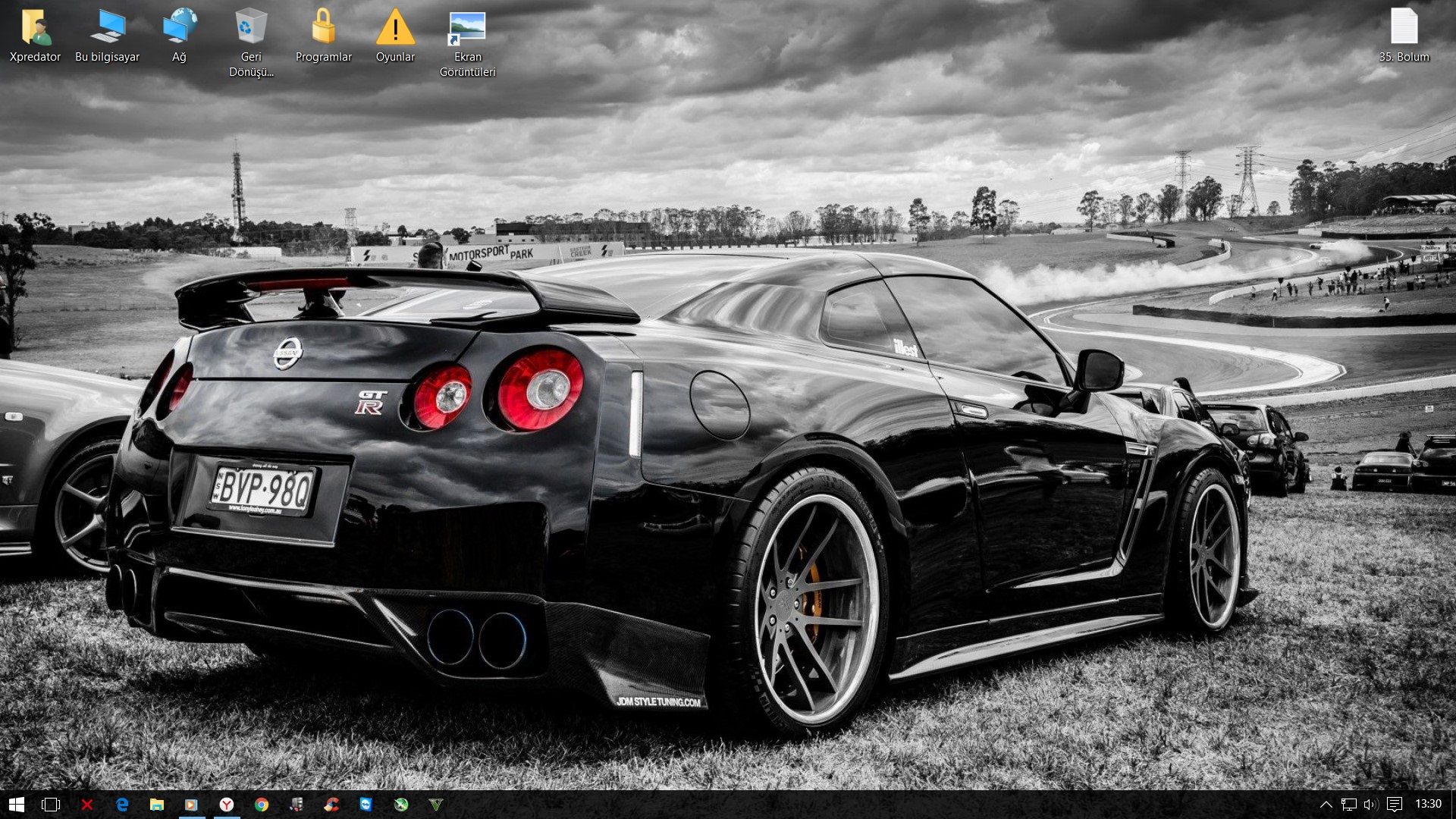Switch to Yandex Browser in taskbar

[227, 805]
